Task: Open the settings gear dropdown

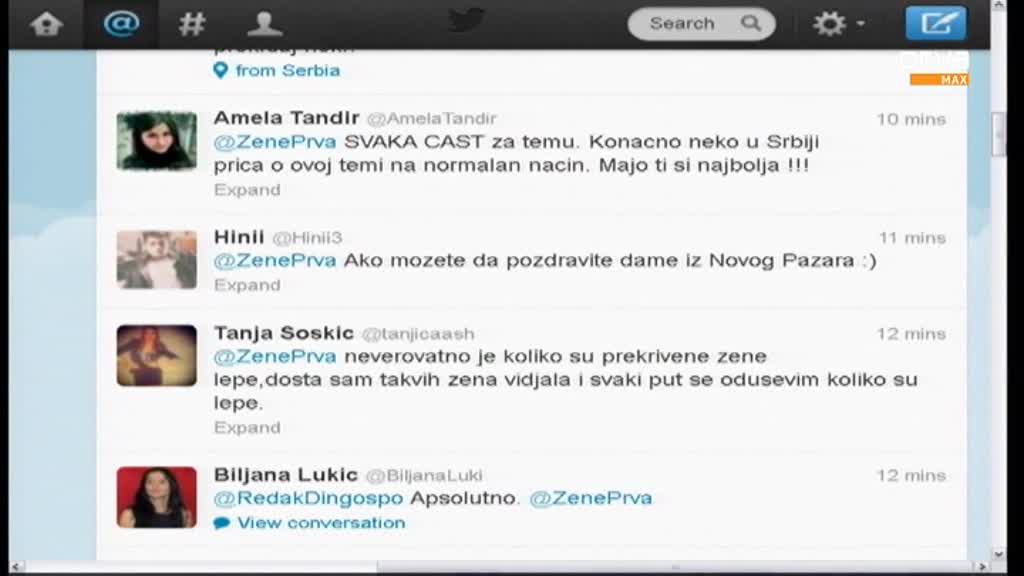Action: (839, 24)
